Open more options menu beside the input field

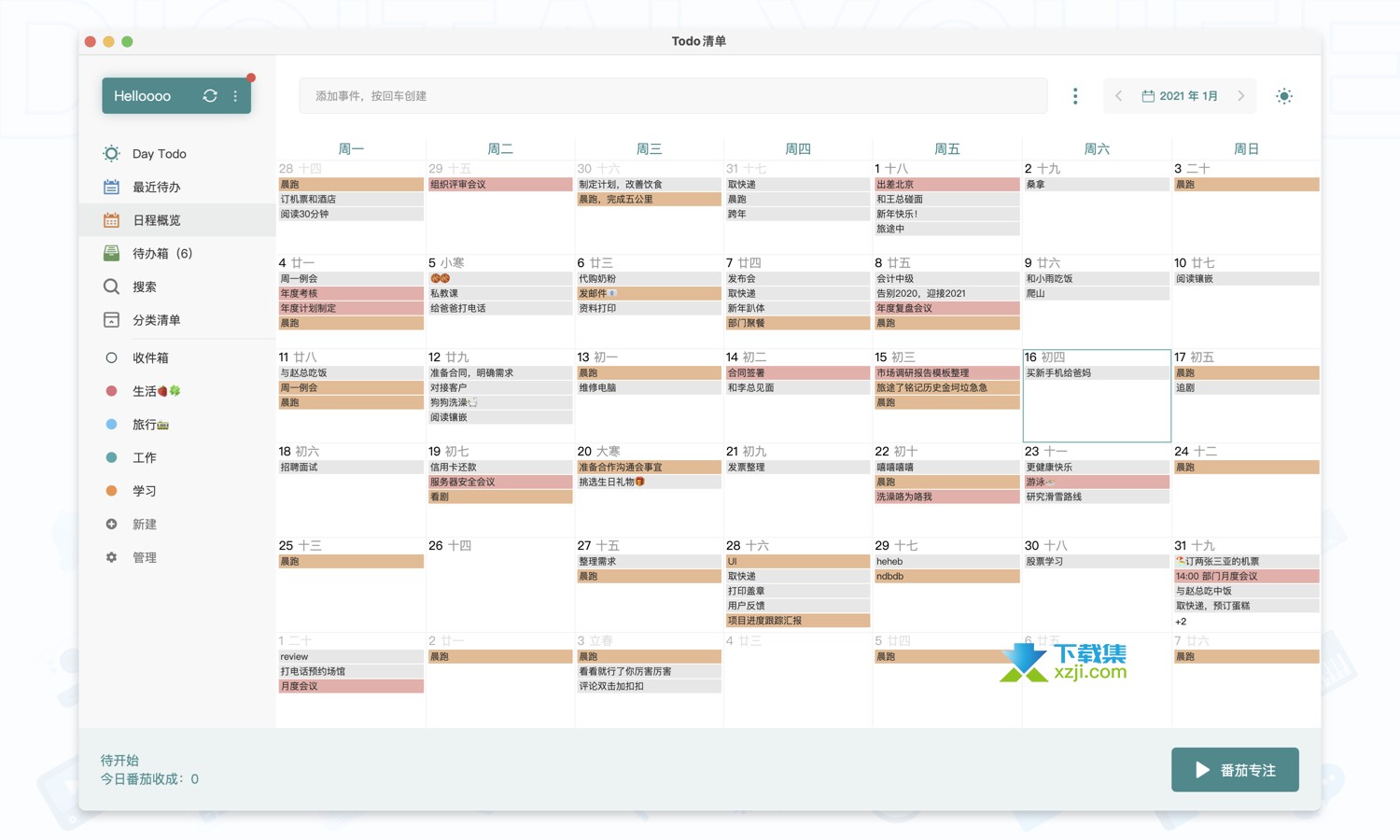tap(1075, 96)
